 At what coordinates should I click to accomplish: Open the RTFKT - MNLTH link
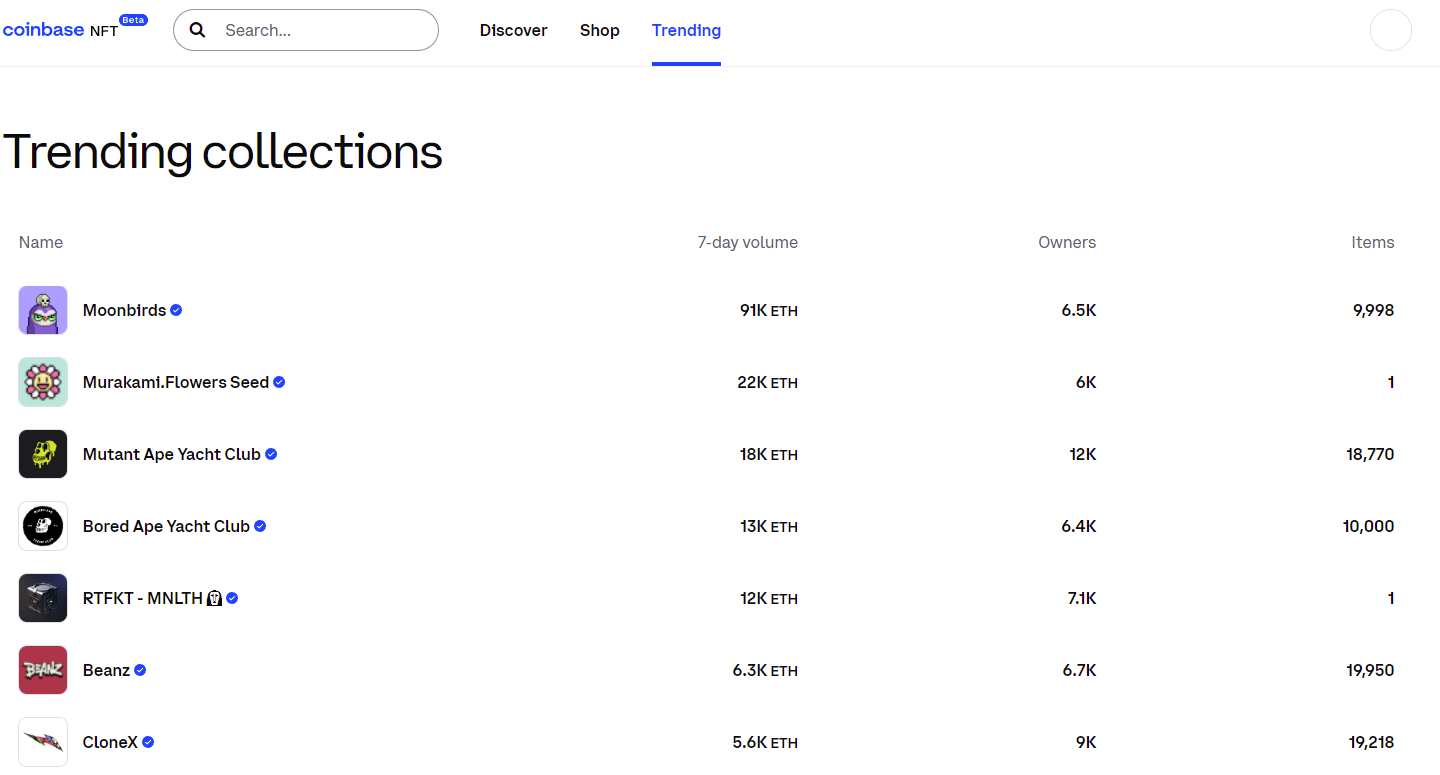pos(152,598)
